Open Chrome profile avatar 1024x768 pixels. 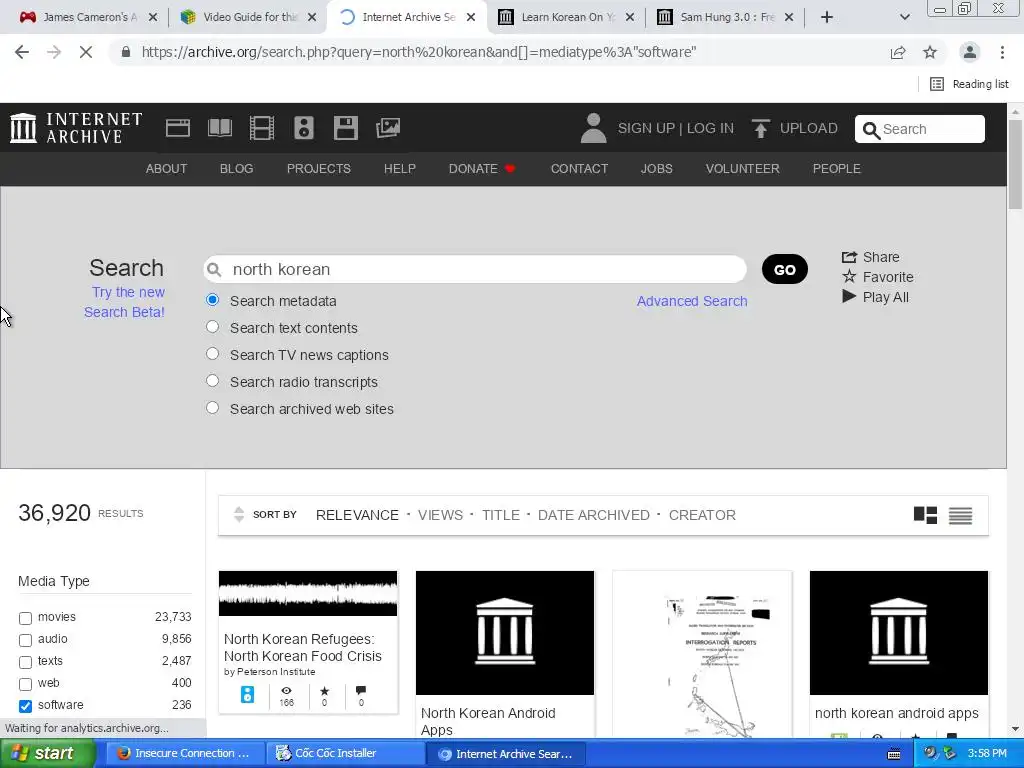click(970, 52)
